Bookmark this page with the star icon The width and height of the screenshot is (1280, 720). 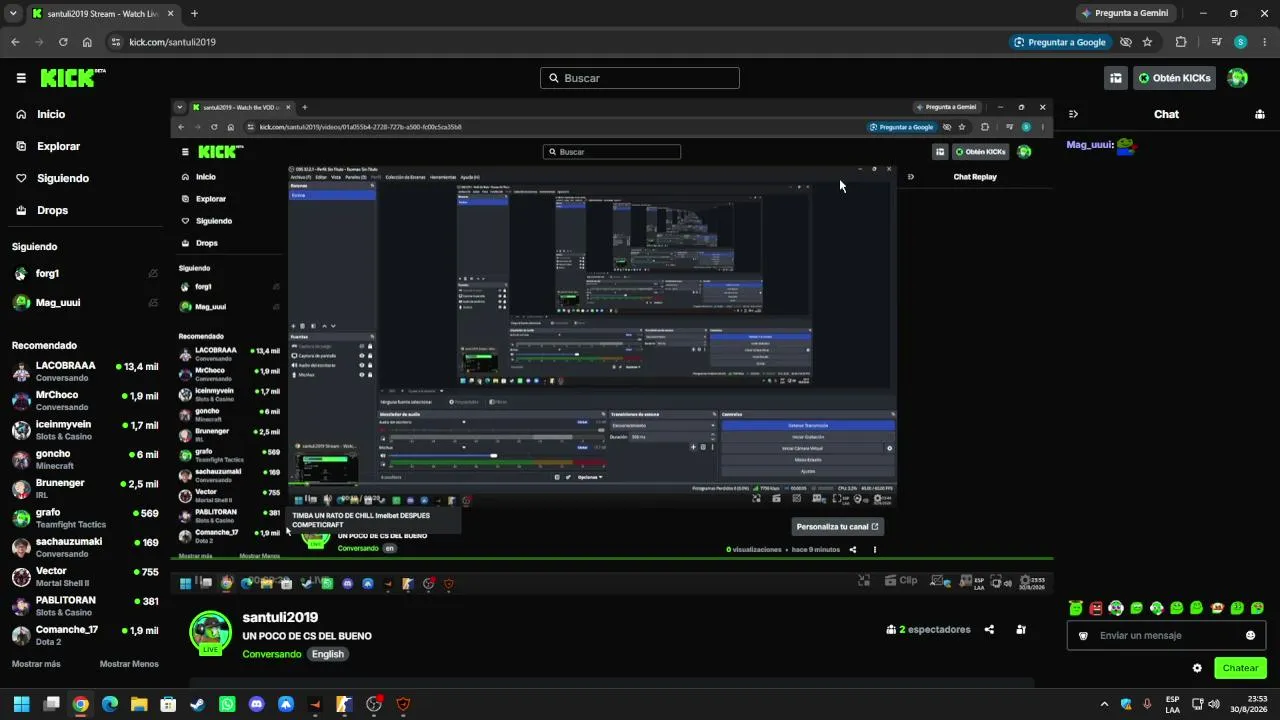coord(1147,42)
